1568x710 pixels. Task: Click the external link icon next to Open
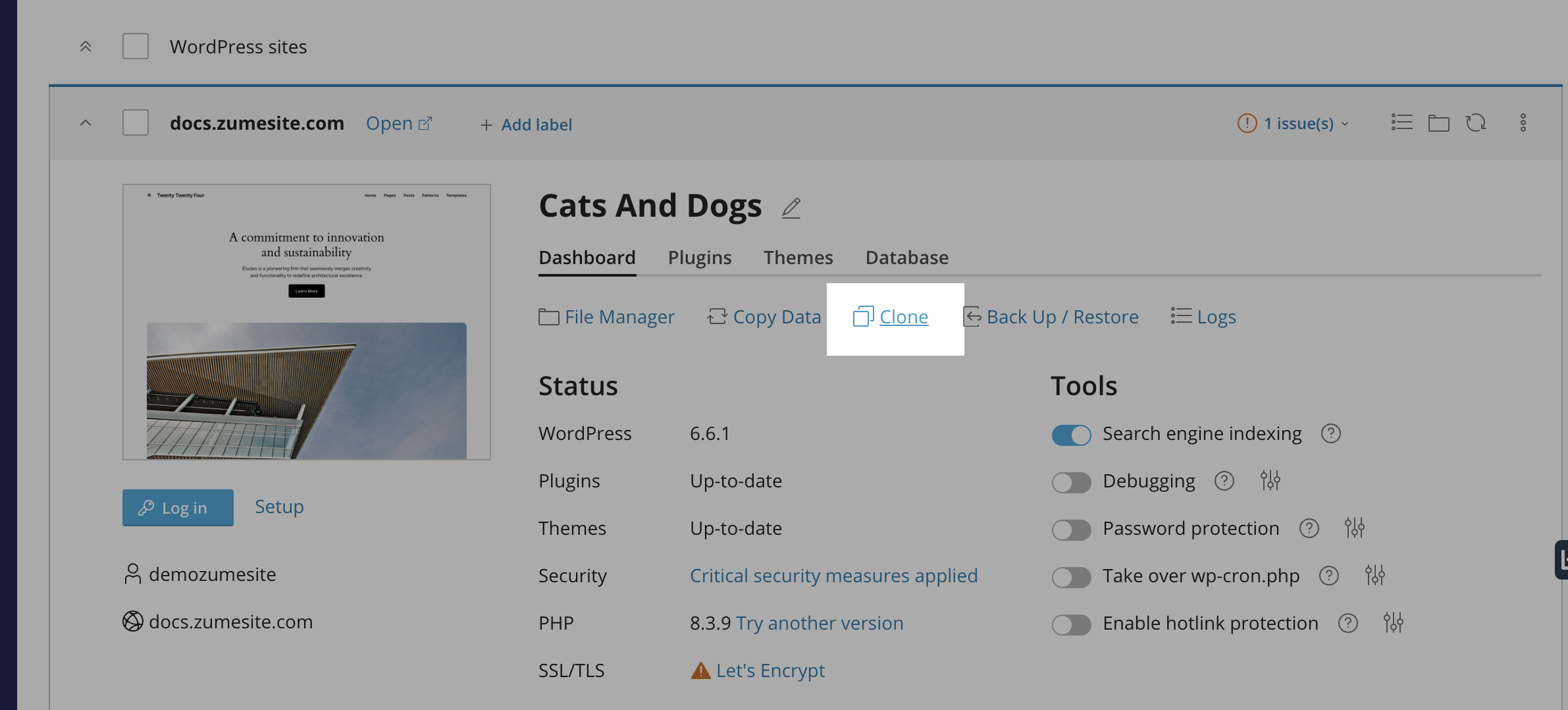click(425, 123)
